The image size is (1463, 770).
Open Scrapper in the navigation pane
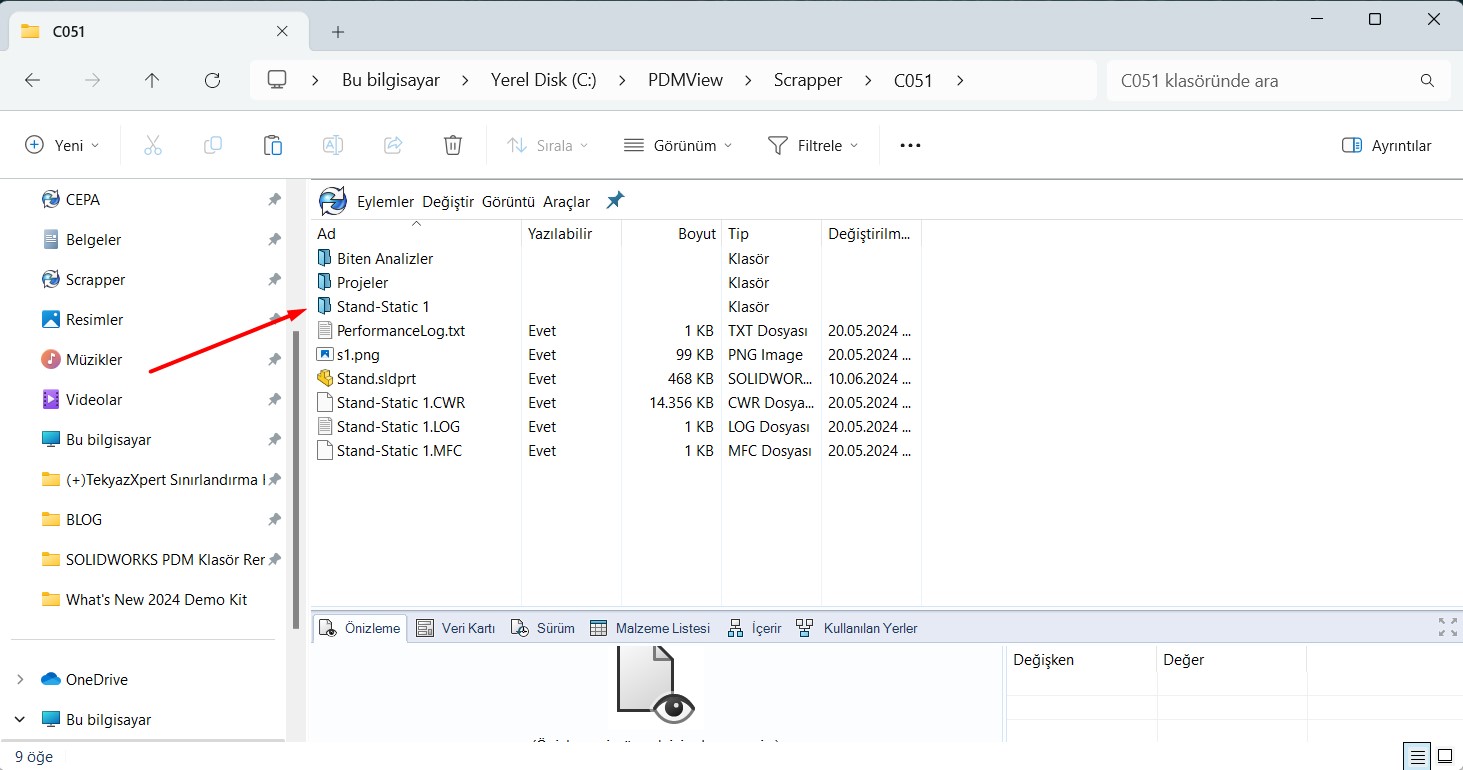pos(96,280)
